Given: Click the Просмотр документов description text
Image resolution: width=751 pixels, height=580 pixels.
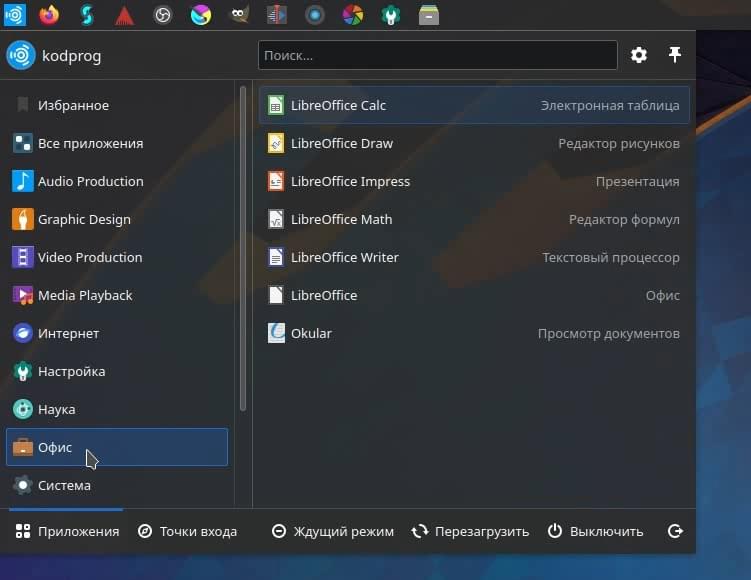Looking at the screenshot, I should (609, 333).
